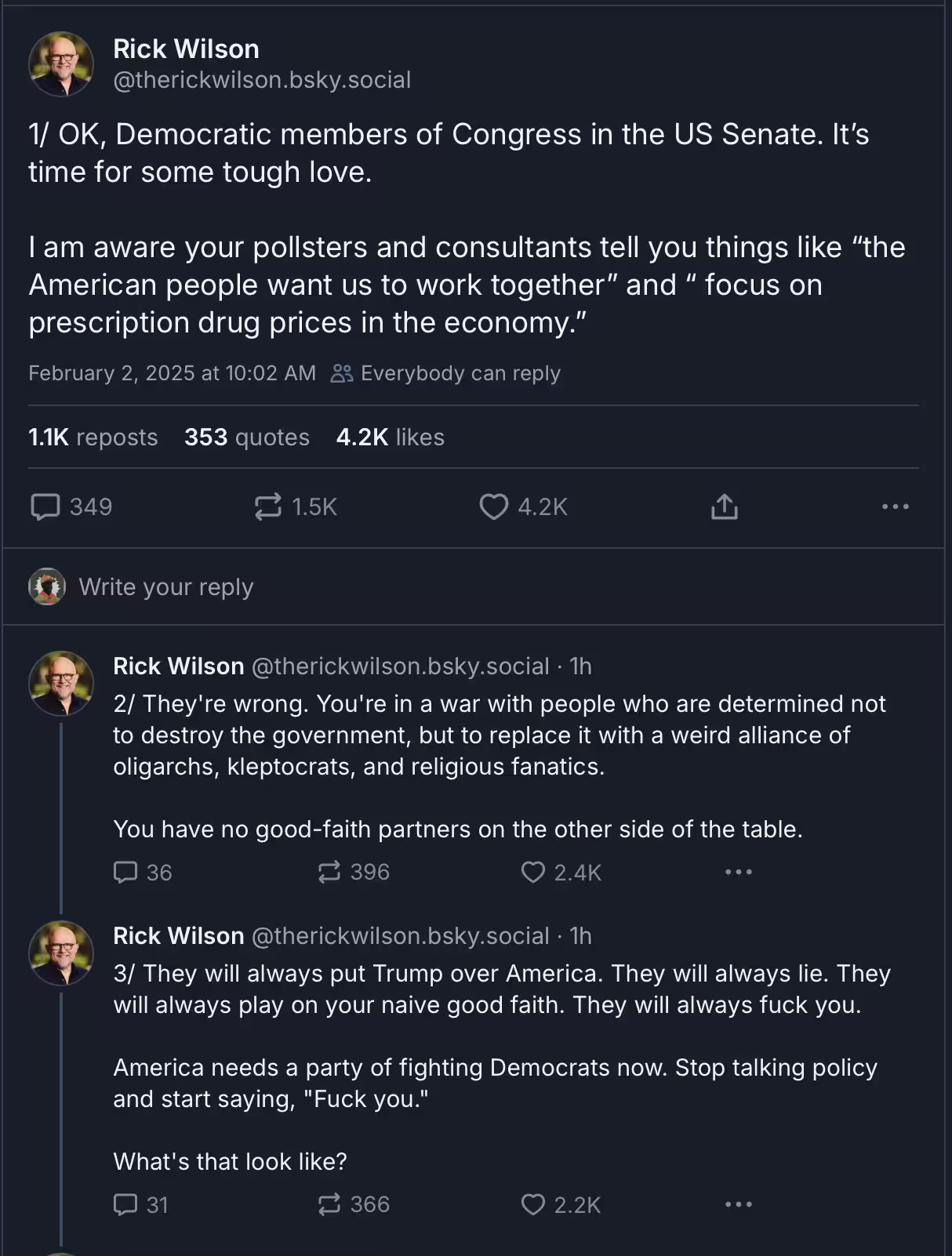This screenshot has height=1256, width=952.
Task: Open more options on the 3/ reply
Action: pos(738,1204)
